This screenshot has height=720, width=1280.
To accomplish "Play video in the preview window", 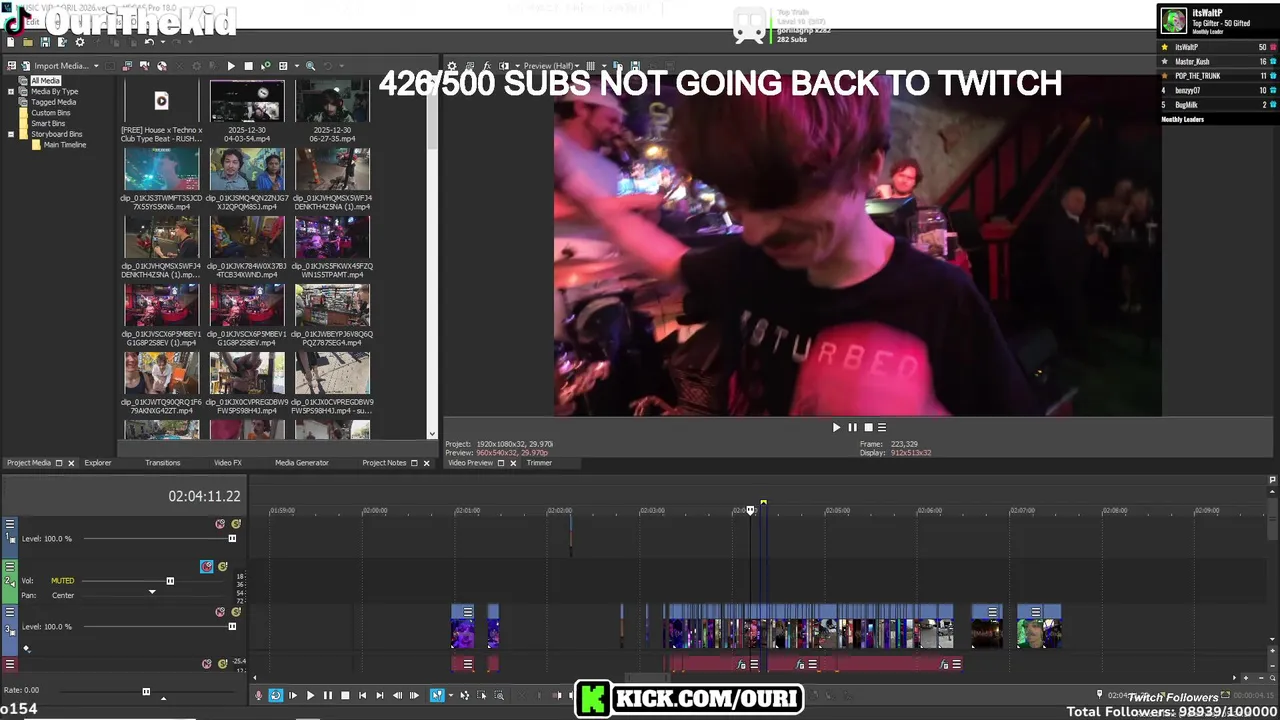I will (x=837, y=427).
